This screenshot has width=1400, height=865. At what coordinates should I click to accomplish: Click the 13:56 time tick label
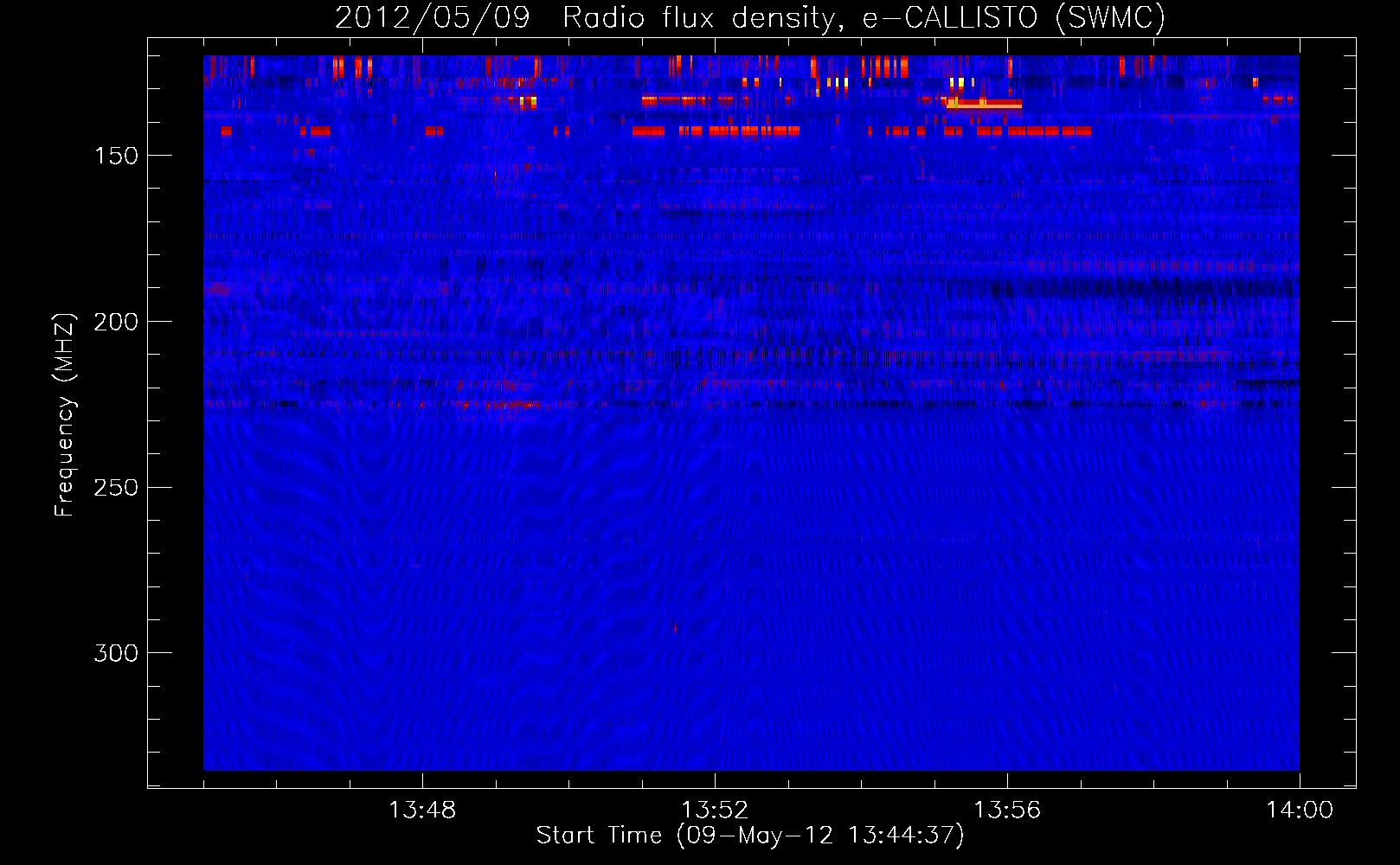point(1007,811)
